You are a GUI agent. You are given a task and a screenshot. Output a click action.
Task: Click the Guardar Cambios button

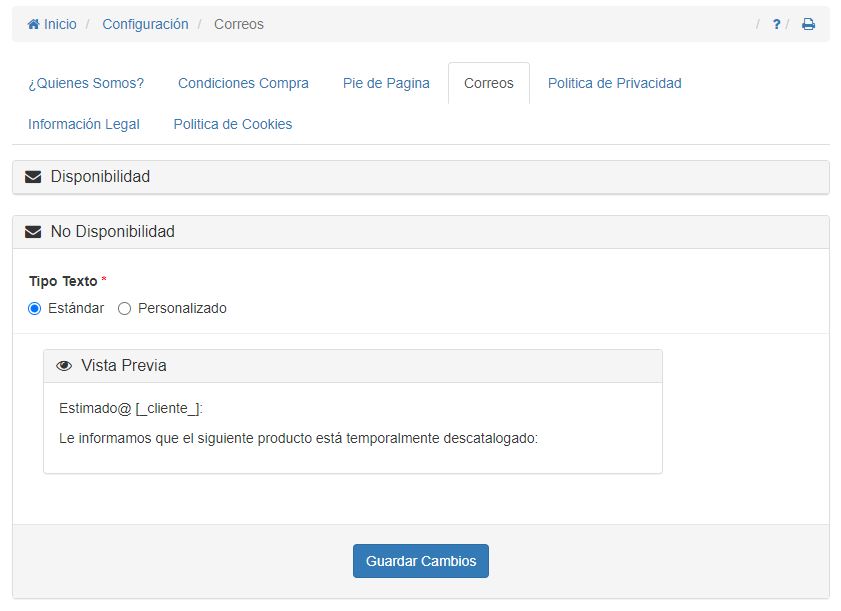(420, 561)
